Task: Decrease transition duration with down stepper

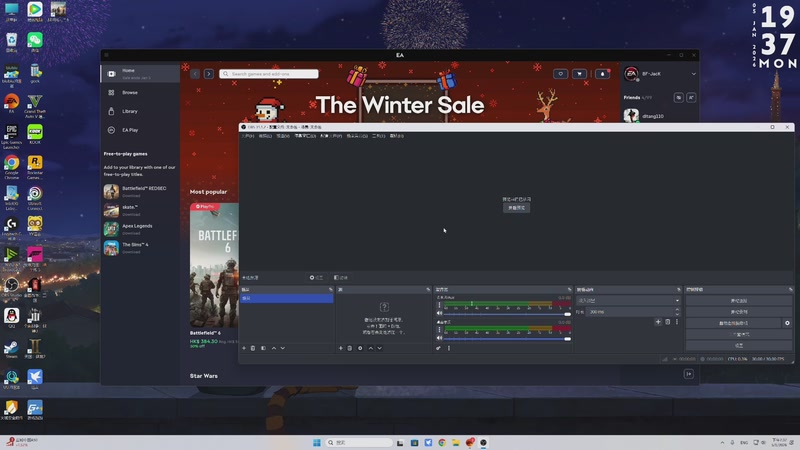Action: (677, 313)
